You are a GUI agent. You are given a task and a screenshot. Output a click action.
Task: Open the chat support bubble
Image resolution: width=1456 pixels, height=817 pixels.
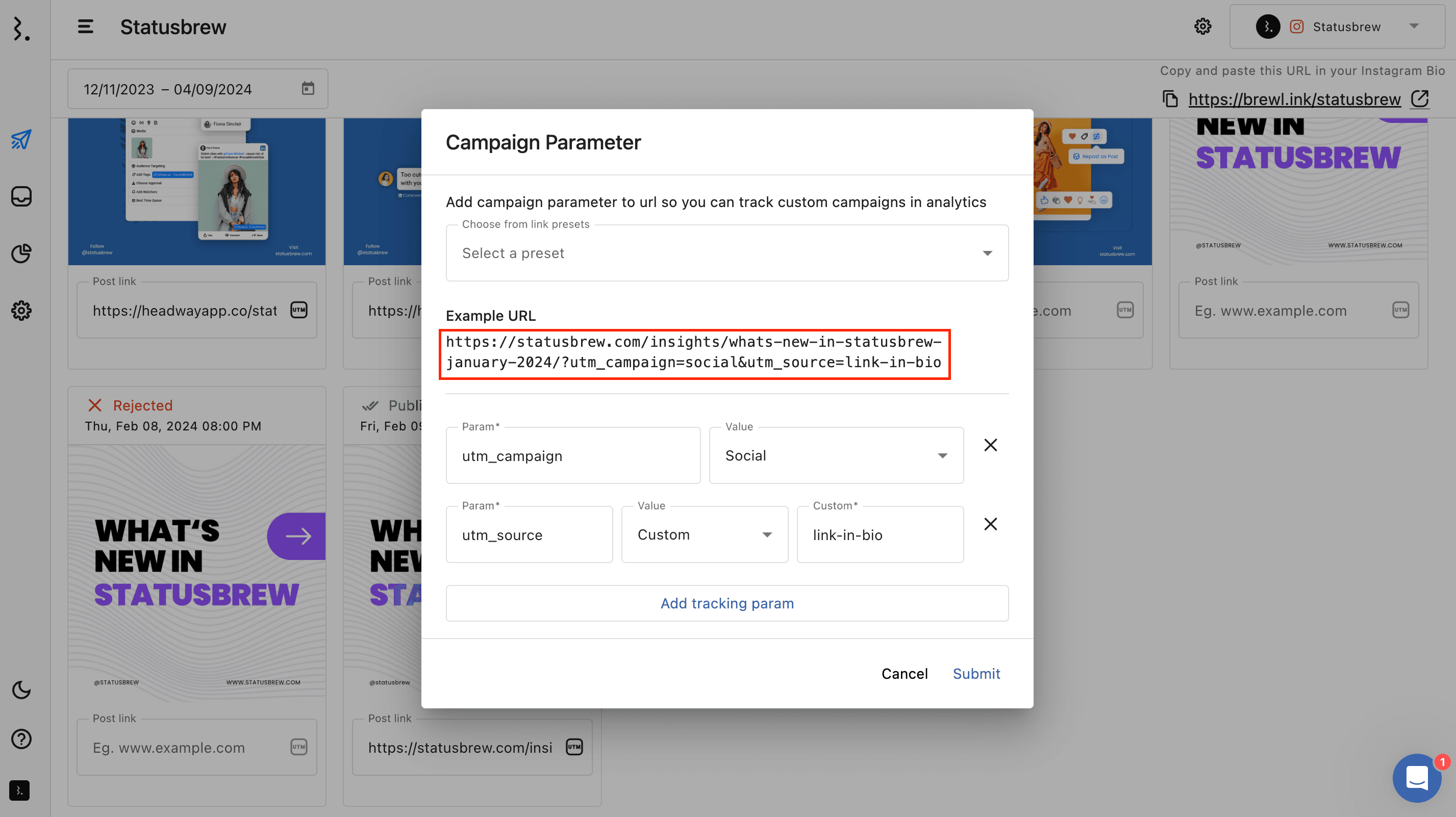[1416, 779]
